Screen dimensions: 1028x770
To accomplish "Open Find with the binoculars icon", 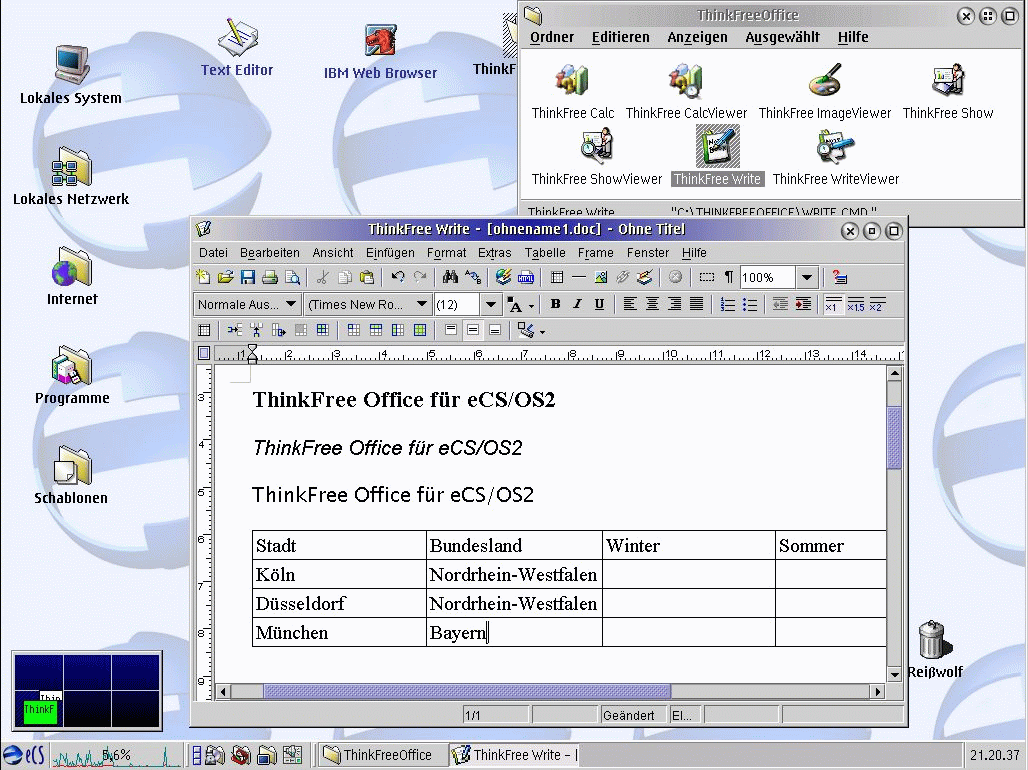I will point(450,277).
